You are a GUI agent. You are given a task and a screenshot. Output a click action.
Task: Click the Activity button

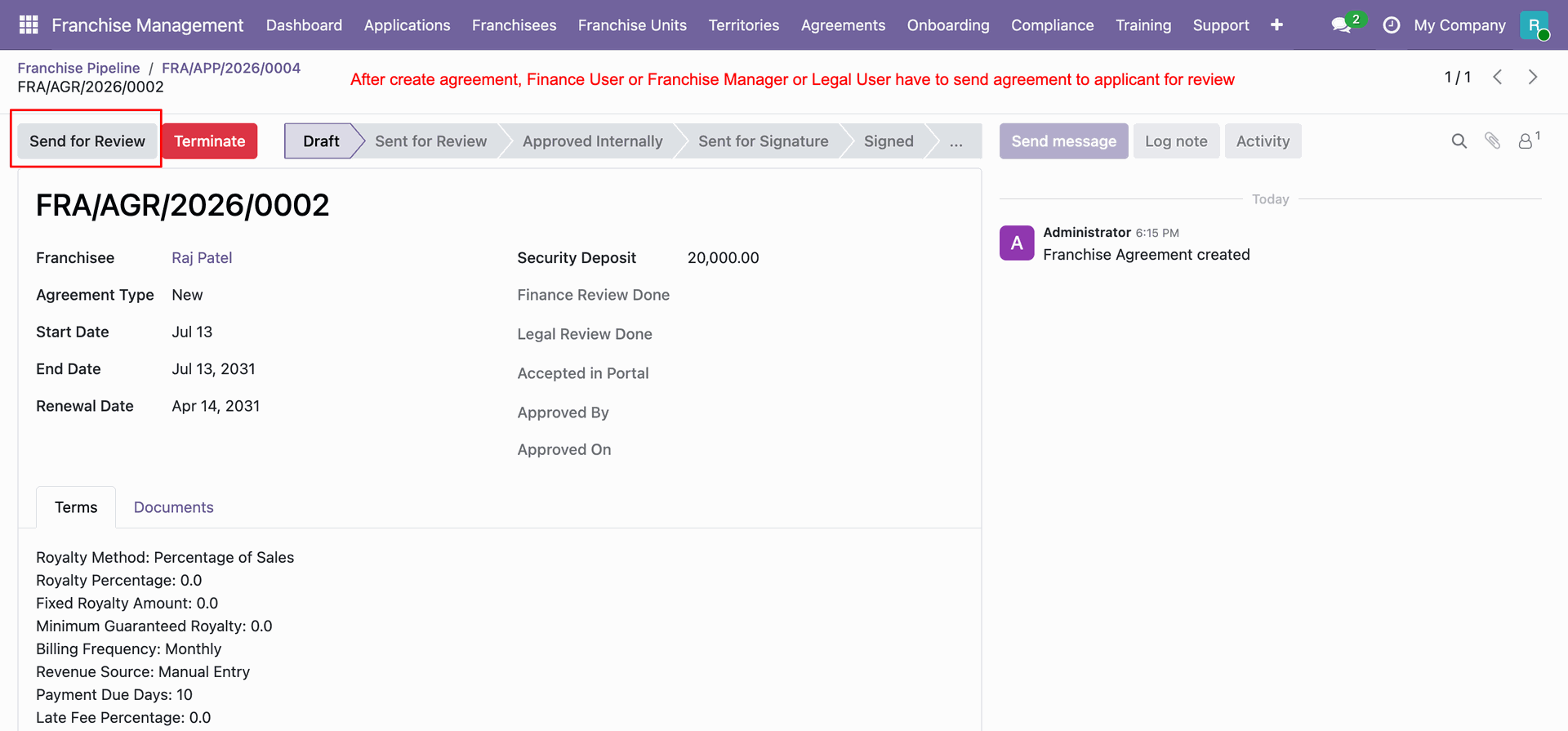tap(1263, 141)
